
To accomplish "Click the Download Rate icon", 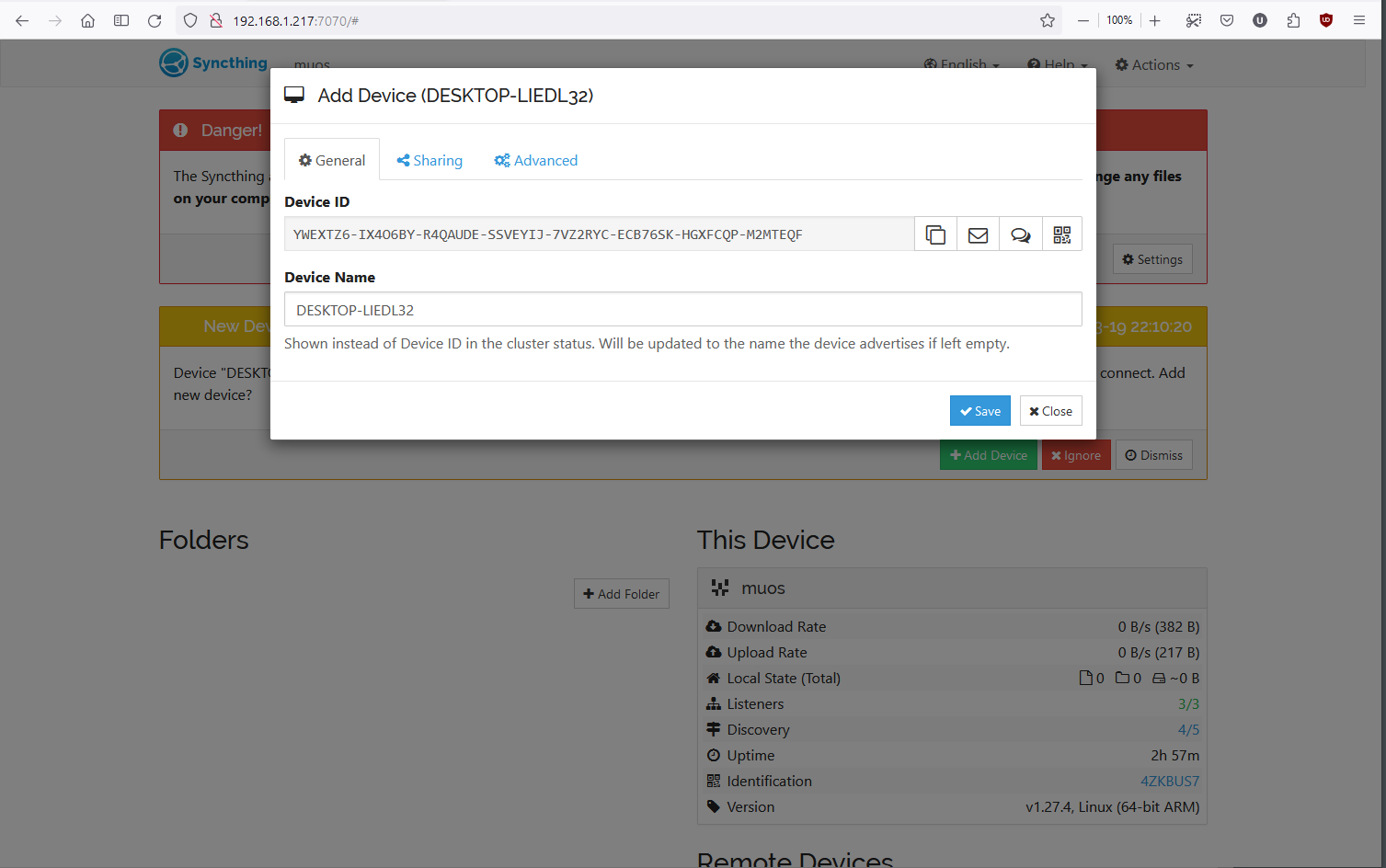I will 714,626.
